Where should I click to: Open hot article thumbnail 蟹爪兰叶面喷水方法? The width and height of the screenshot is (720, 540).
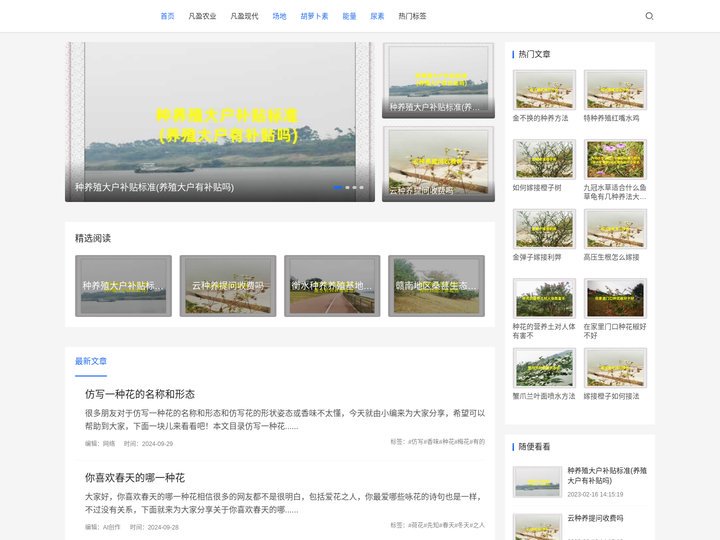544,368
